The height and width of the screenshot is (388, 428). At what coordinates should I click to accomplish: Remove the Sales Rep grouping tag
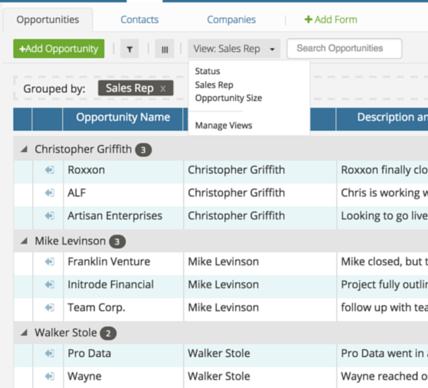pos(163,89)
